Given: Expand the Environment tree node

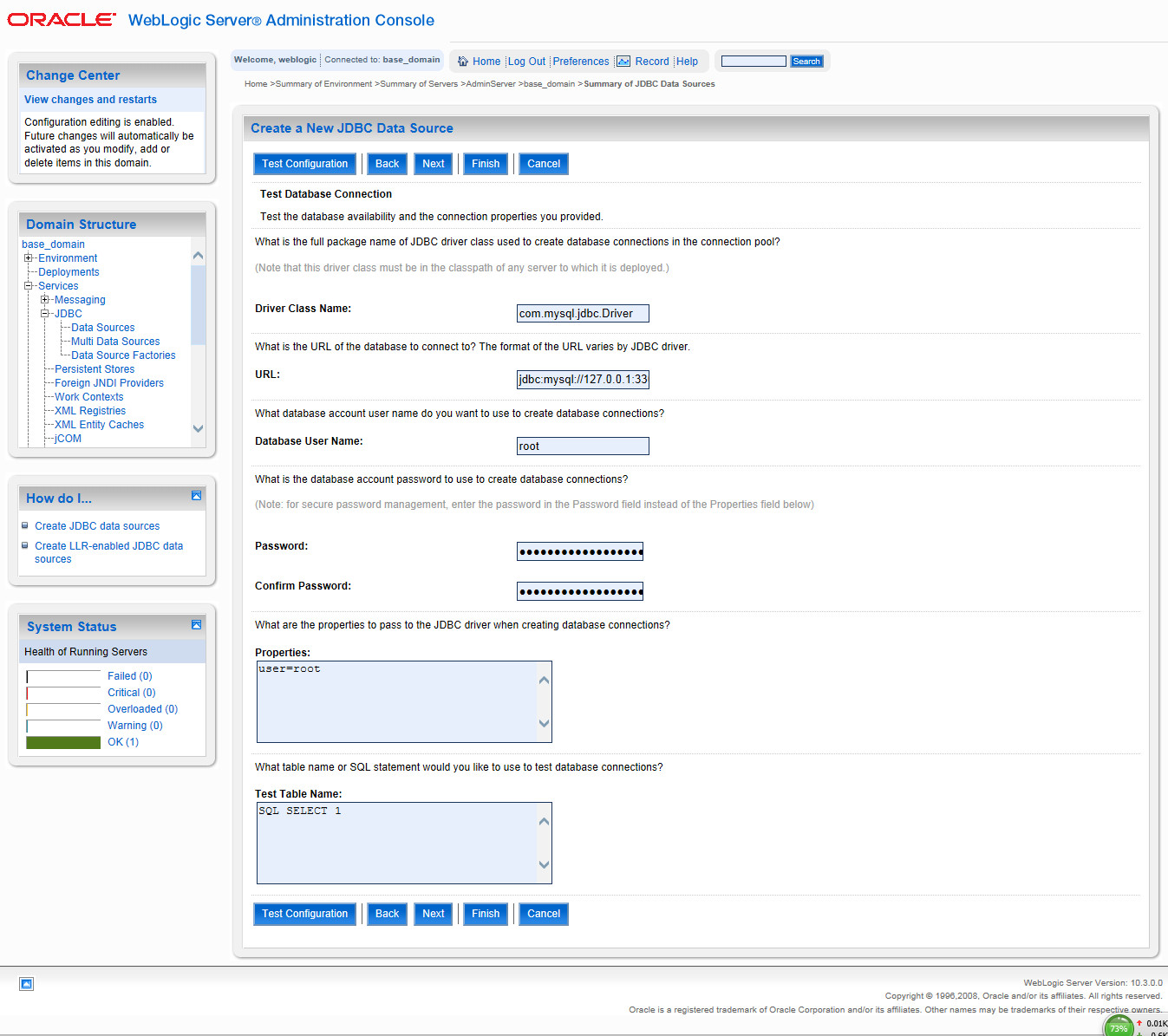Looking at the screenshot, I should tap(29, 258).
